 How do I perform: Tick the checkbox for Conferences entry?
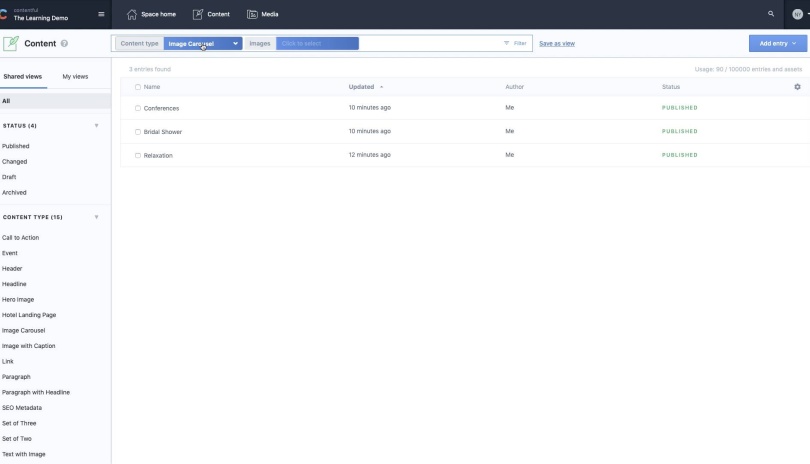(x=138, y=108)
